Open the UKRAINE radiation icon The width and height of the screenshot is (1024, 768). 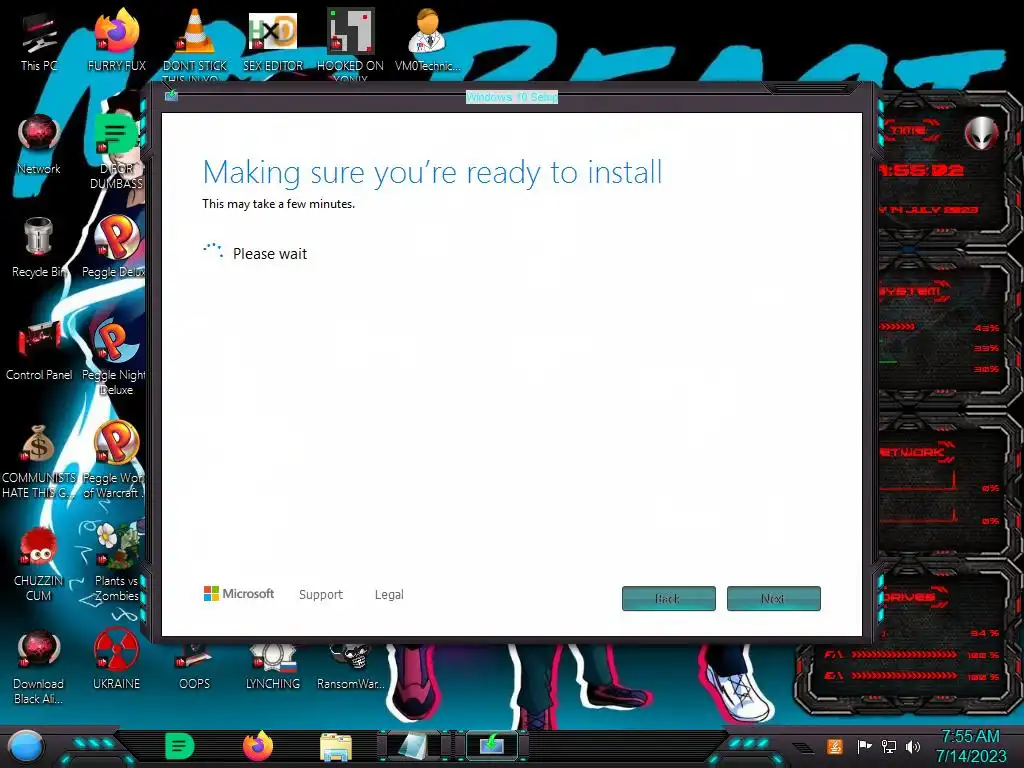point(116,660)
